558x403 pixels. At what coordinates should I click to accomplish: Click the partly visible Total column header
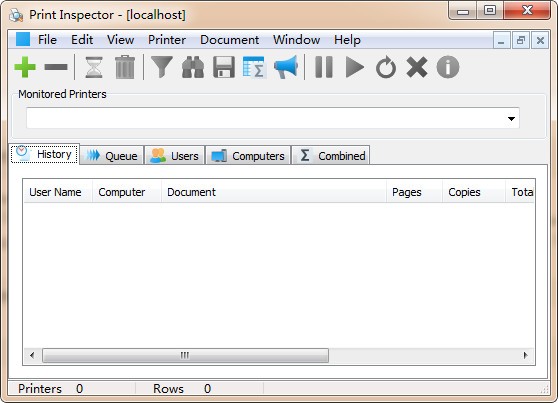click(x=520, y=192)
